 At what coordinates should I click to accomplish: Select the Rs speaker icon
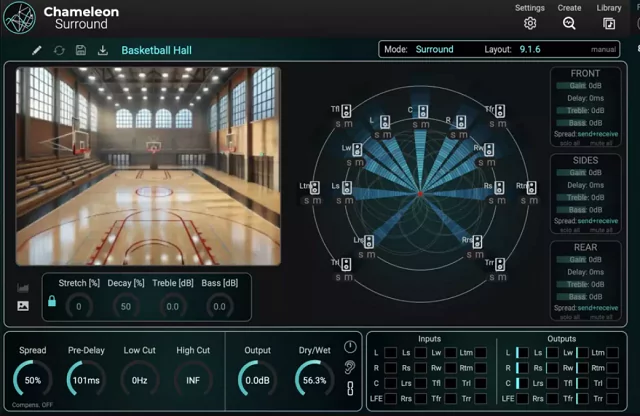[x=500, y=188]
